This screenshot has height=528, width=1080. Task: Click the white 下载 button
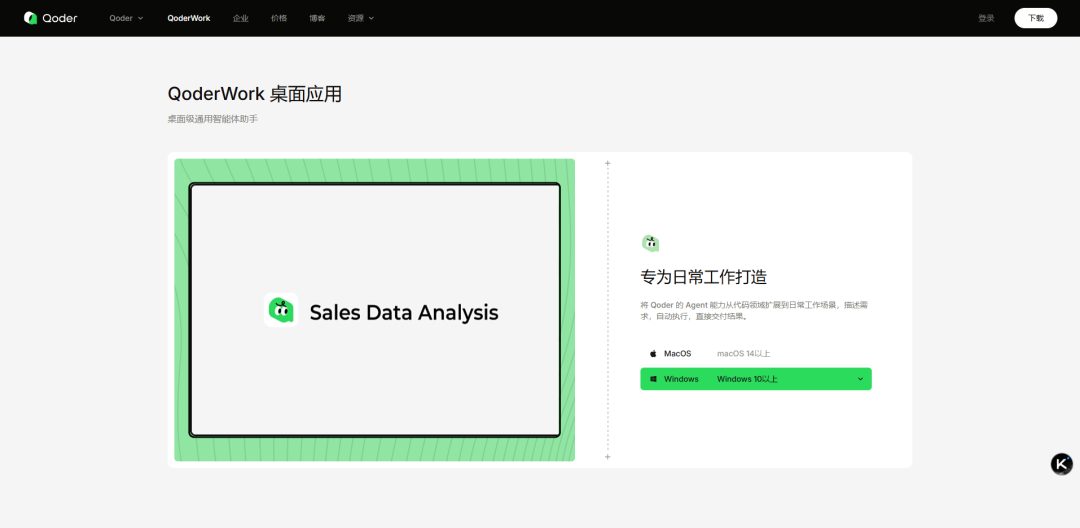coord(1035,18)
